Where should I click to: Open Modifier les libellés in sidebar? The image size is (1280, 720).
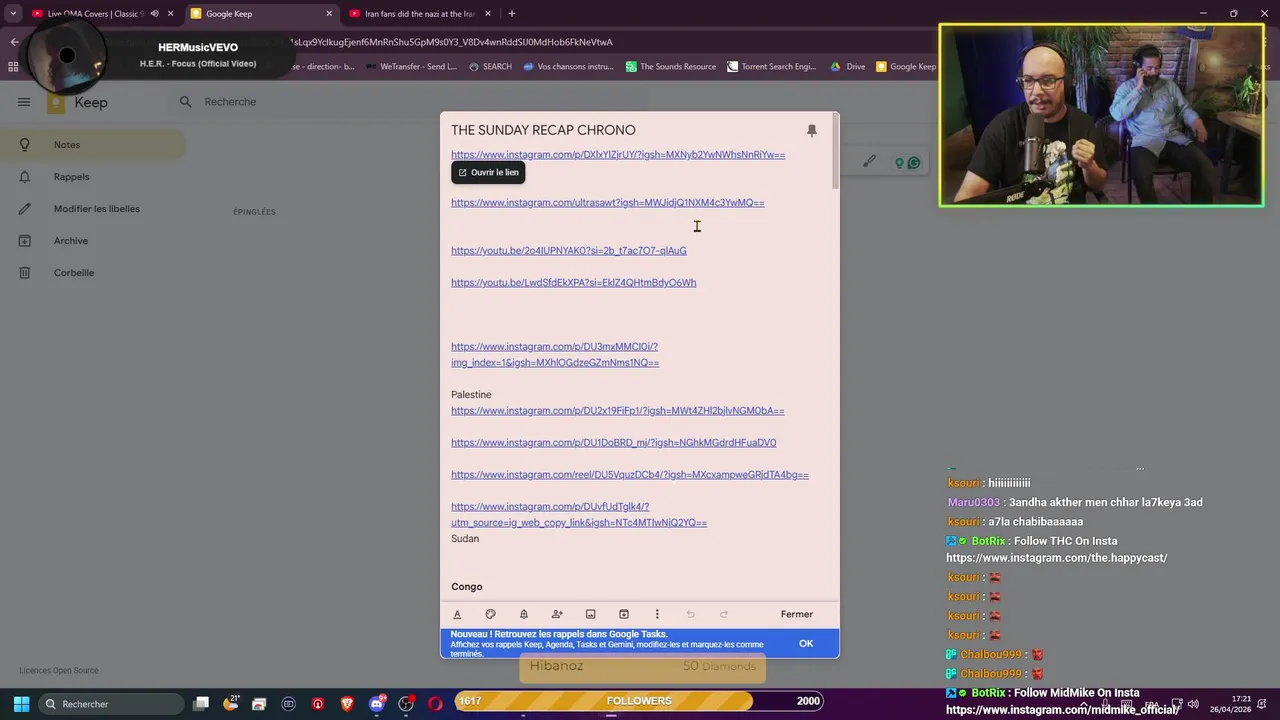pyautogui.click(x=92, y=209)
